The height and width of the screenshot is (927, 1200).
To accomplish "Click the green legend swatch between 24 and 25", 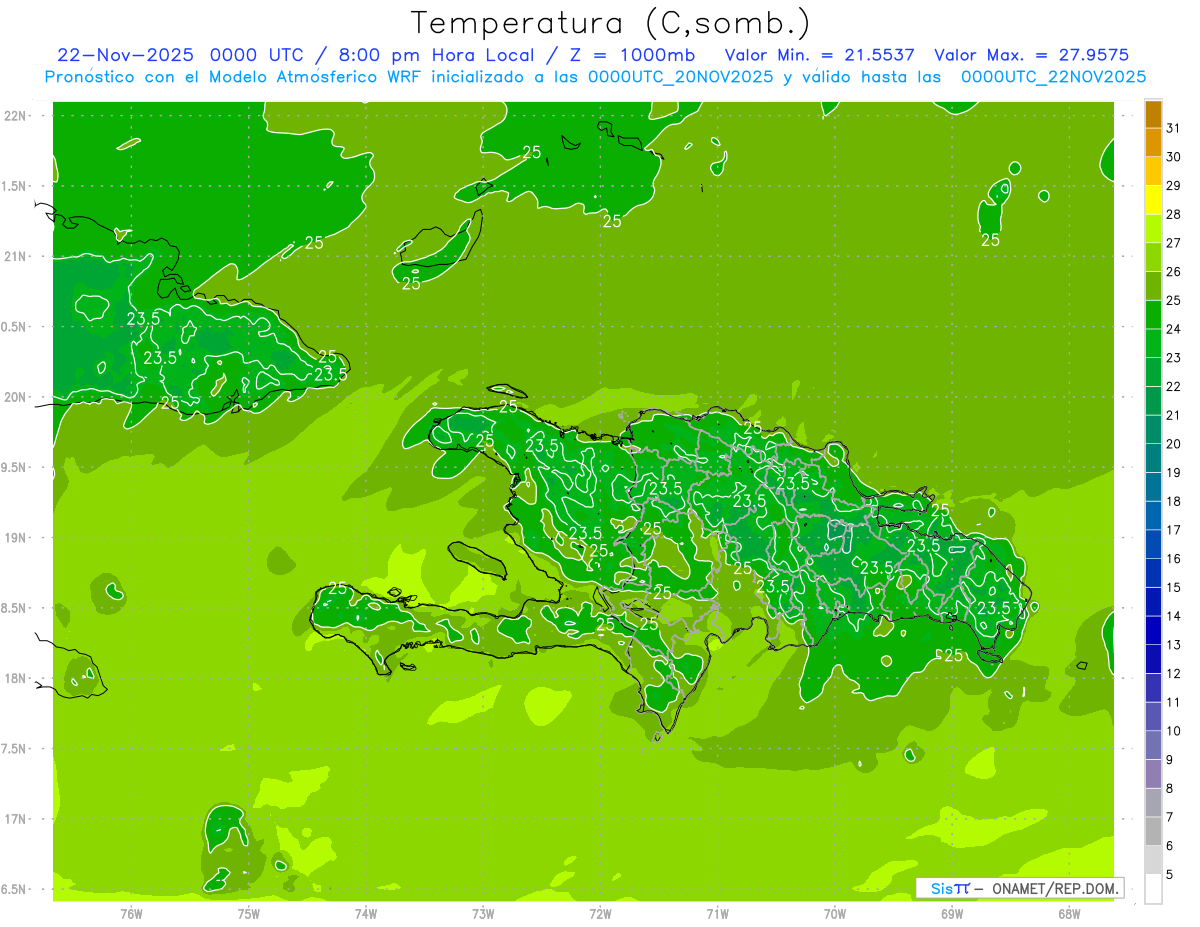I will point(1153,315).
